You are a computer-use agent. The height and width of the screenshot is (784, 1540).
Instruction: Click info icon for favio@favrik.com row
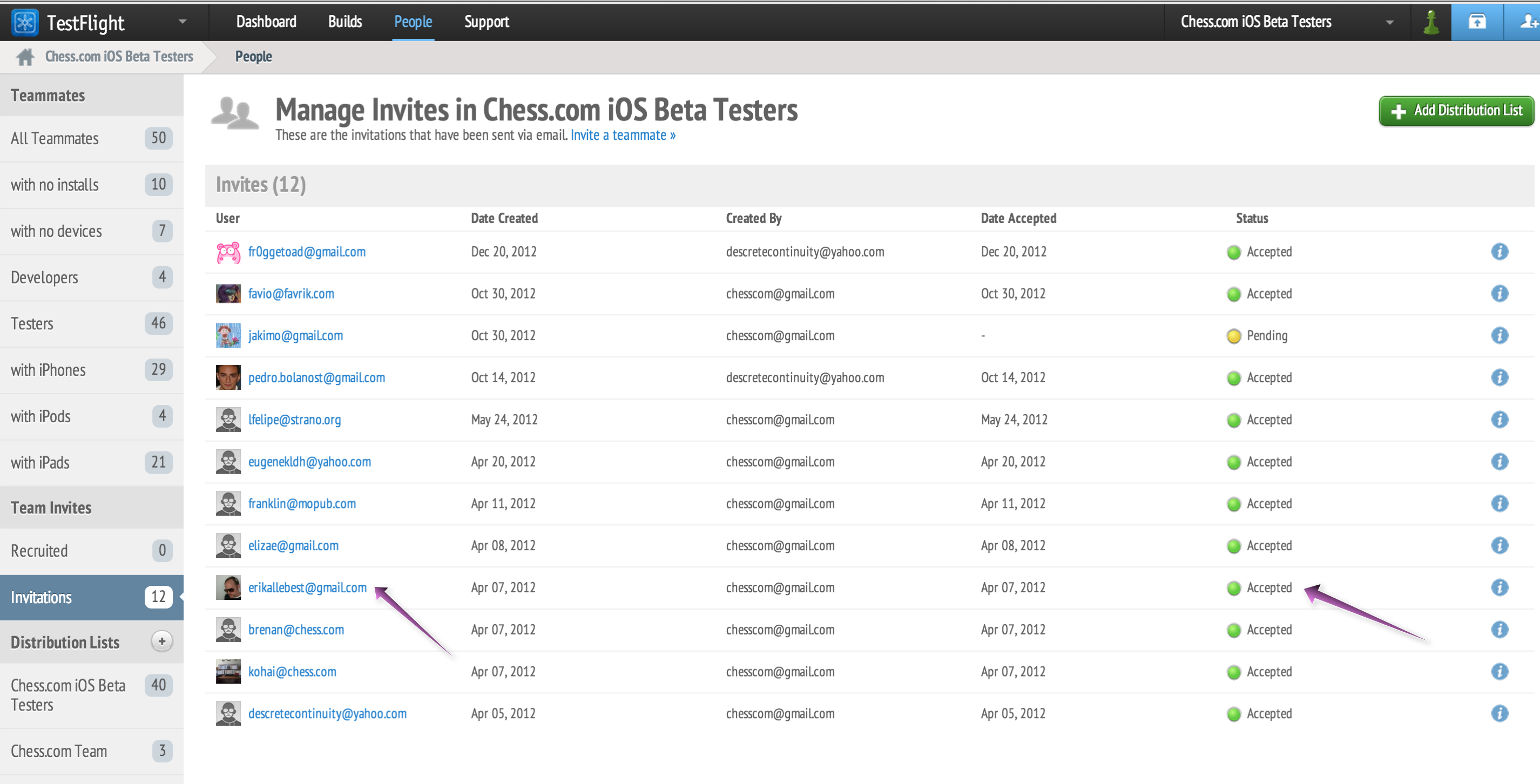coord(1500,294)
